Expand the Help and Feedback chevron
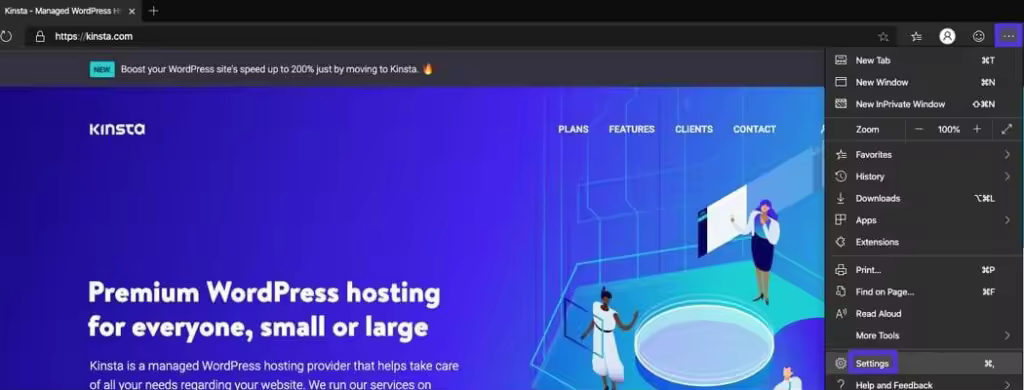Viewport: 1024px width, 390px height. 1008,385
